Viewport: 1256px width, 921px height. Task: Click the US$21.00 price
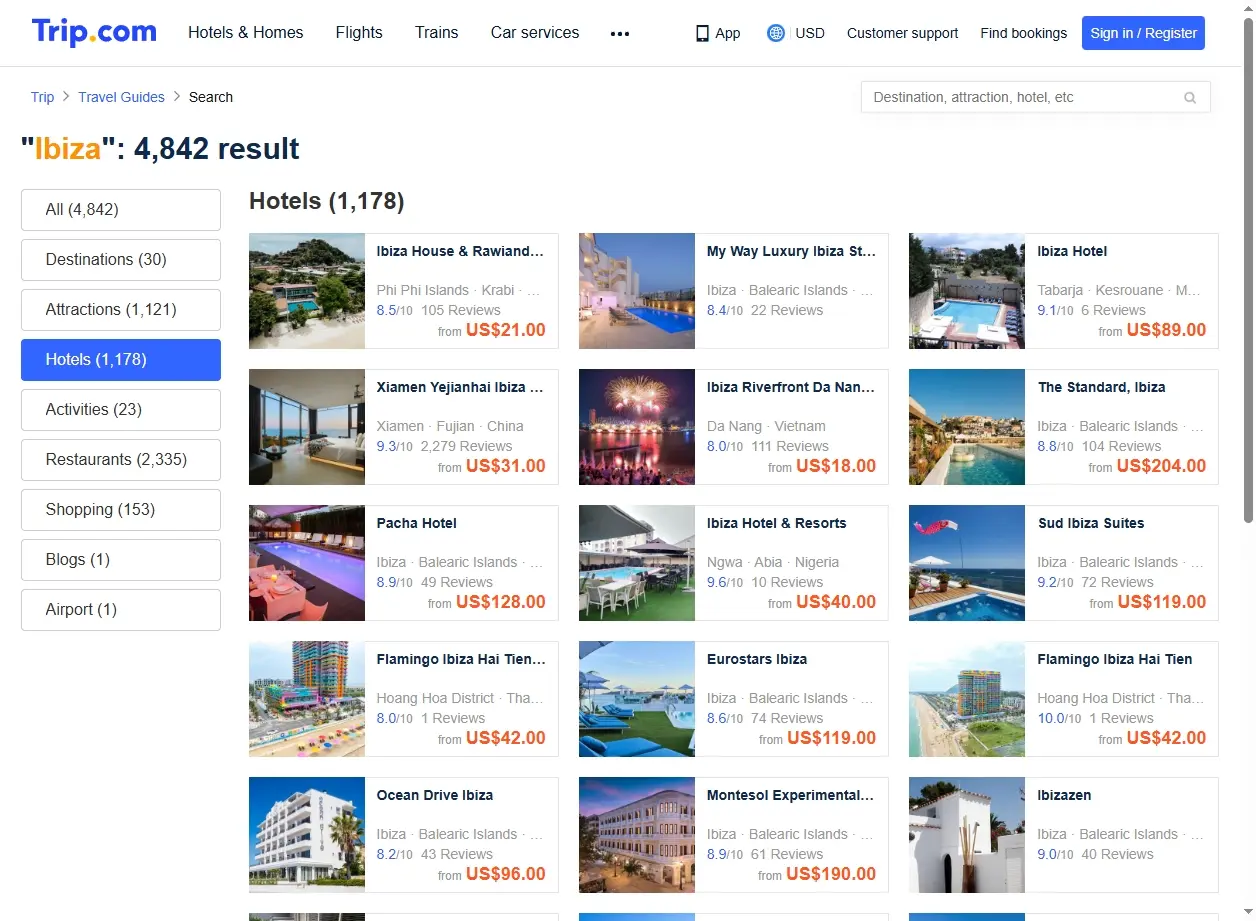pyautogui.click(x=506, y=330)
